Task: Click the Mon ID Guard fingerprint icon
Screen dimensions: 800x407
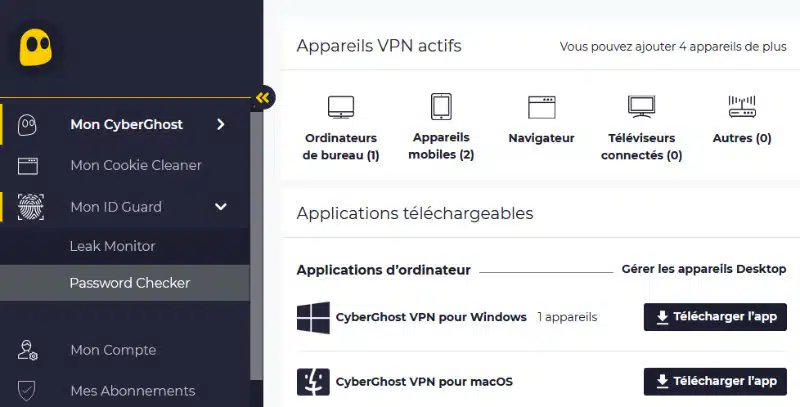Action: tap(31, 207)
